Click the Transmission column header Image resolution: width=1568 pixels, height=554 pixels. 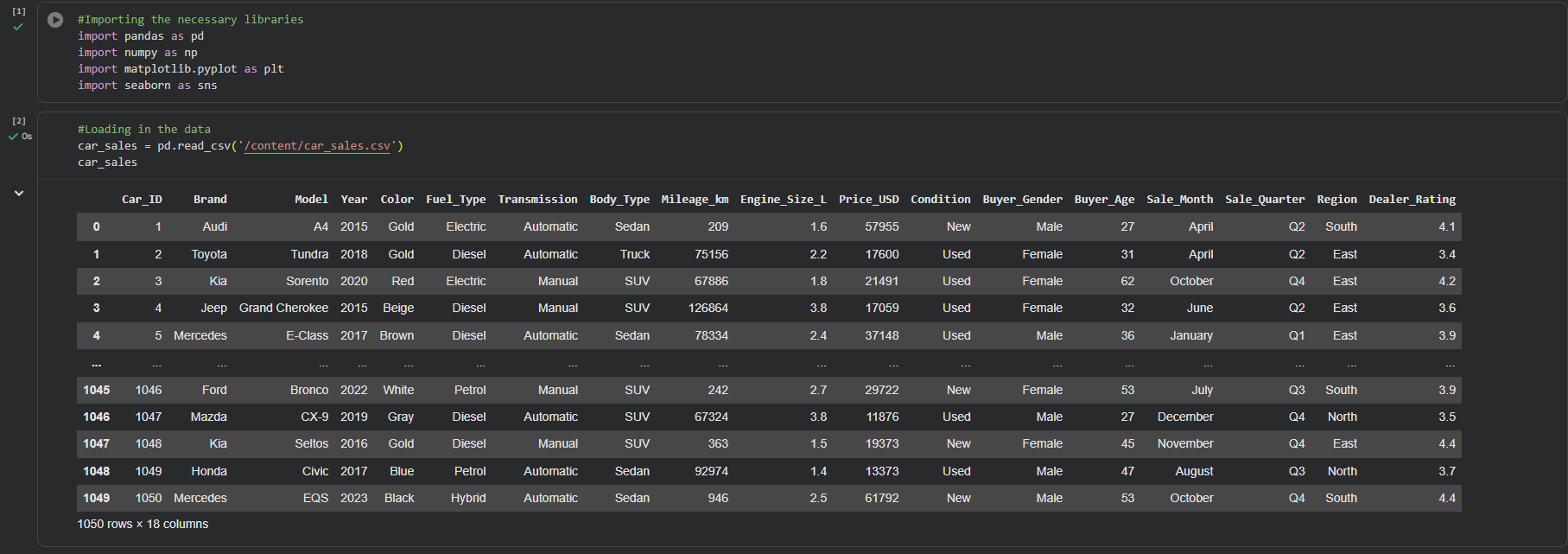click(538, 200)
